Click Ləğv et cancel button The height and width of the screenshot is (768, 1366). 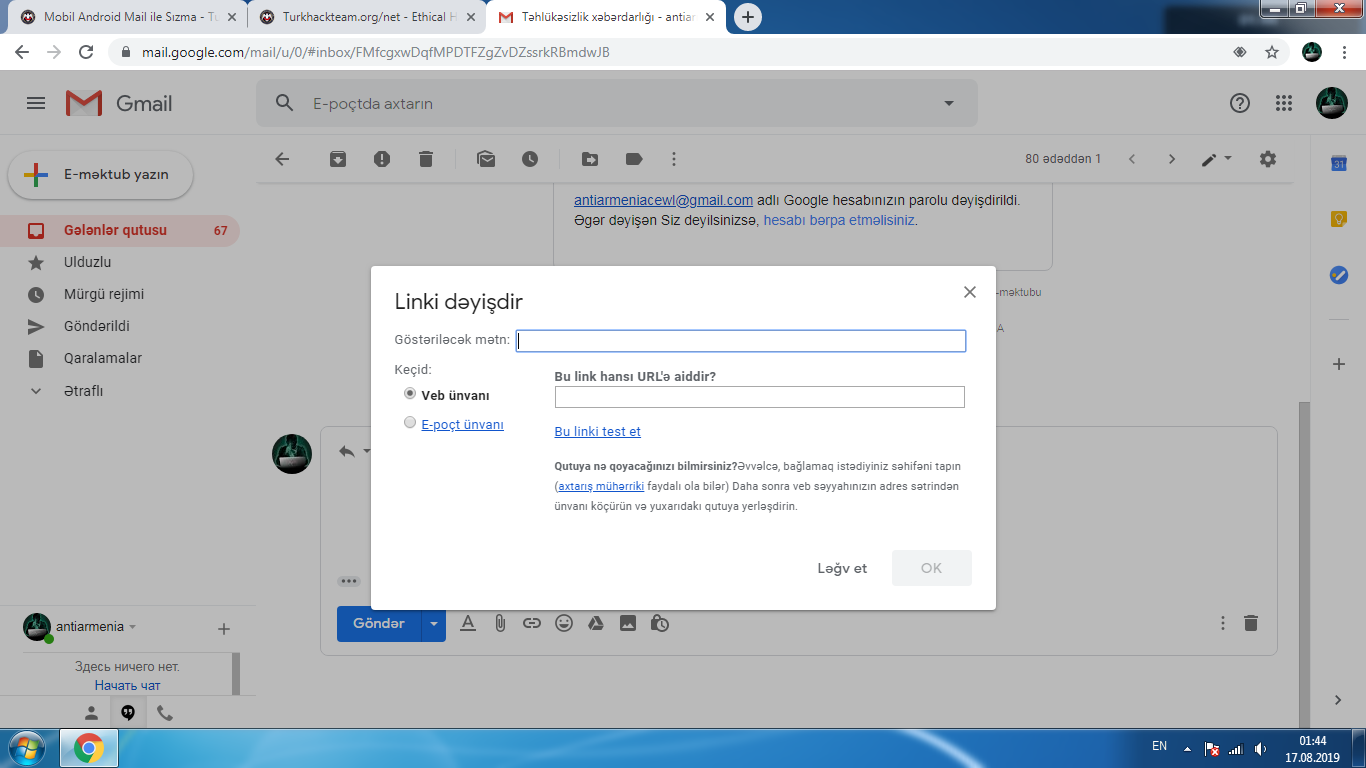coord(842,568)
